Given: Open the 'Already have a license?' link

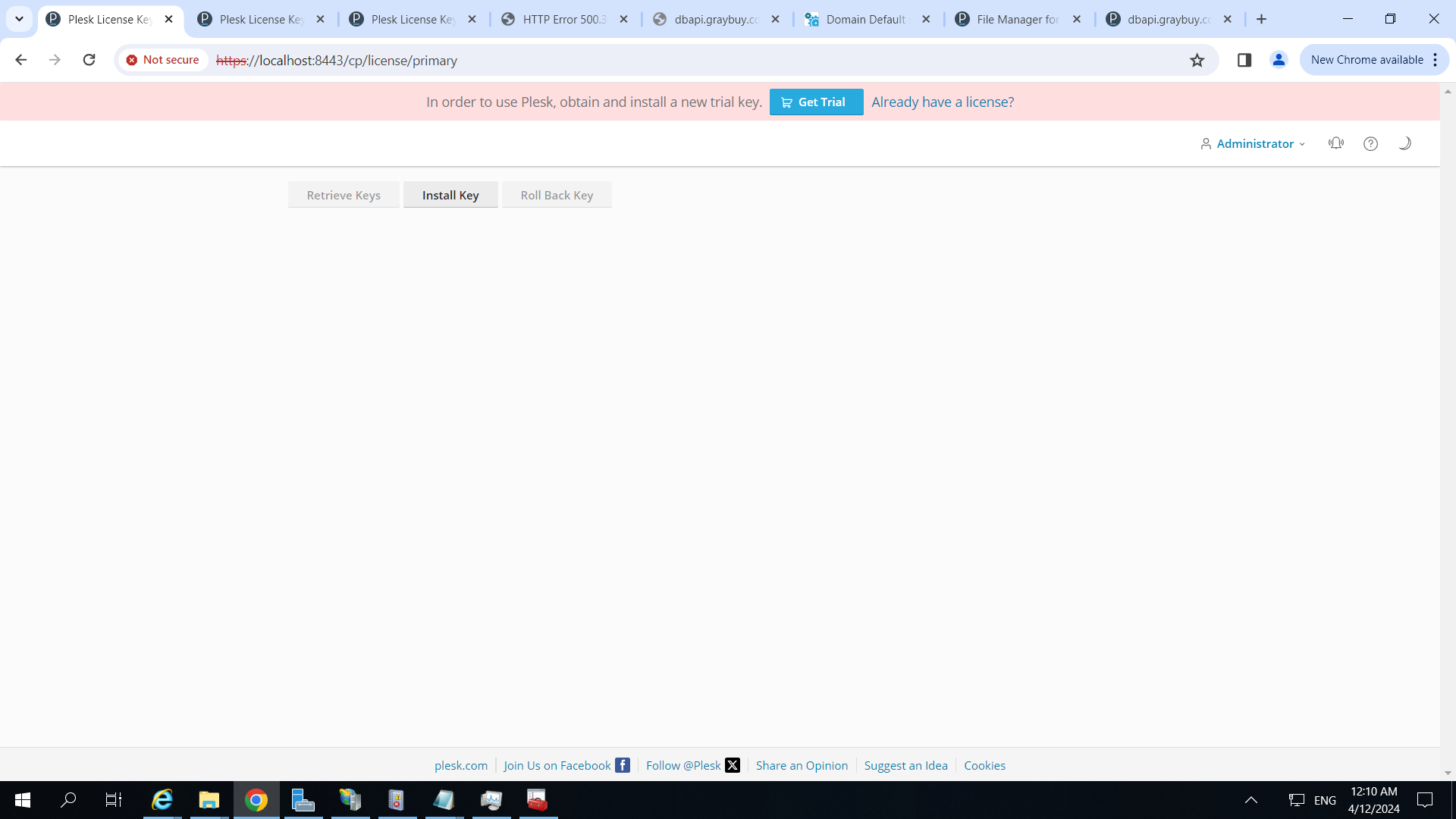Looking at the screenshot, I should pyautogui.click(x=943, y=102).
